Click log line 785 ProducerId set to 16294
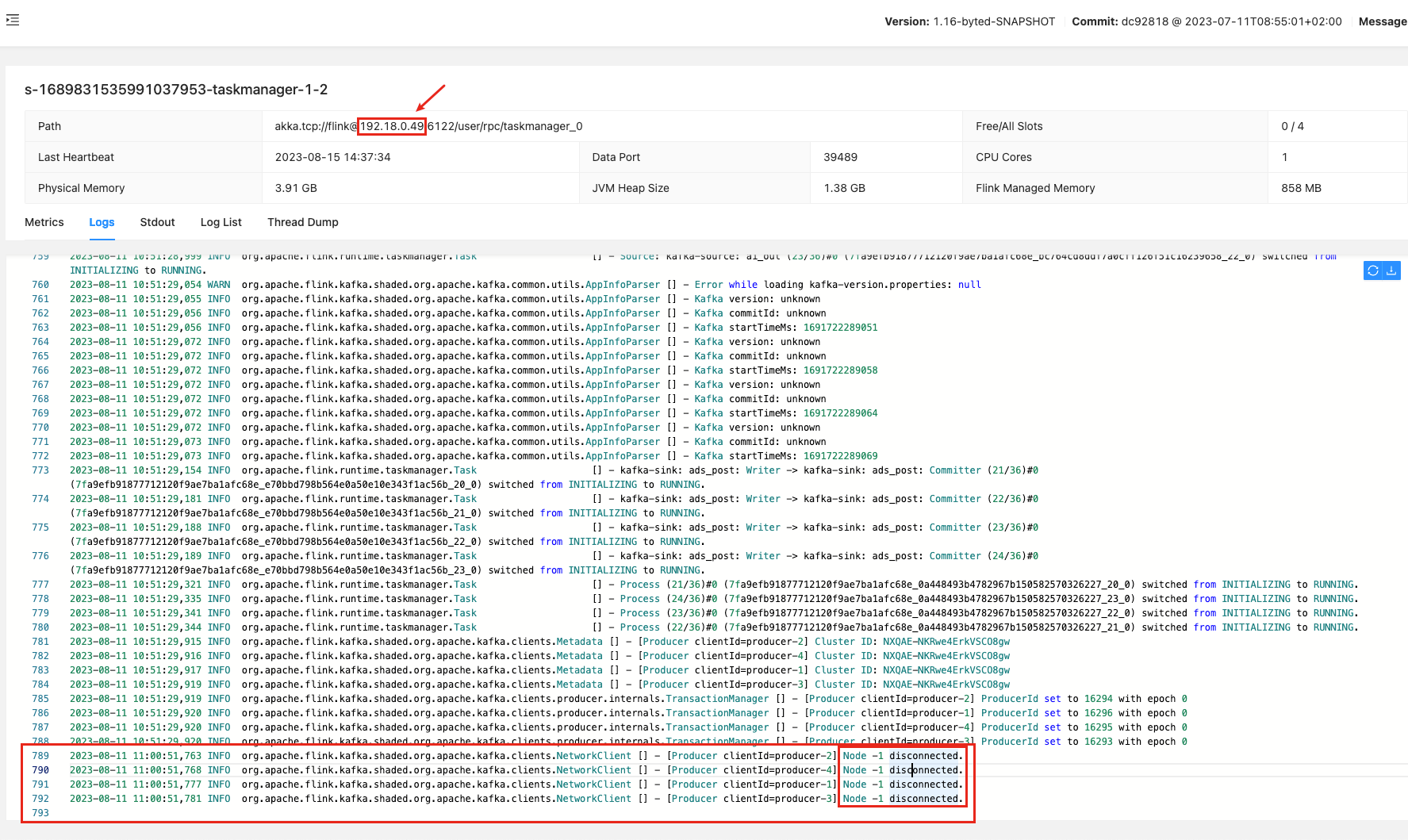This screenshot has height=840, width=1408. [x=1084, y=699]
